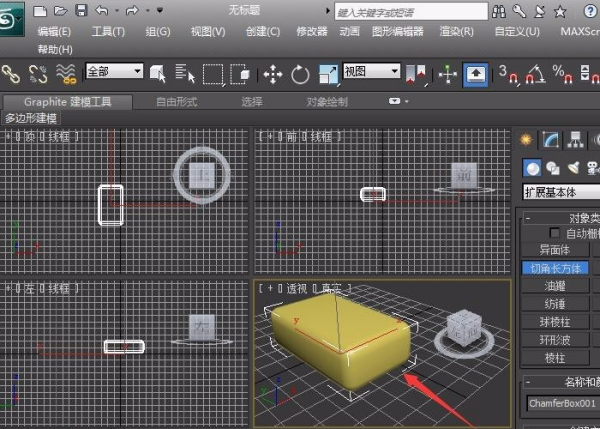Toggle 3D Snaps

[x=509, y=74]
